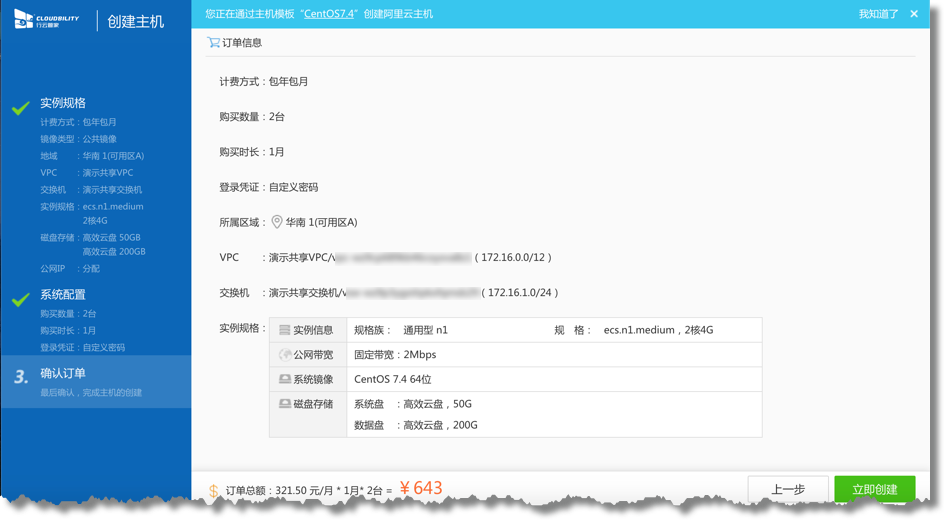Screen dimensions: 944x521
Task: Close the blue notification banner
Action: 914,14
